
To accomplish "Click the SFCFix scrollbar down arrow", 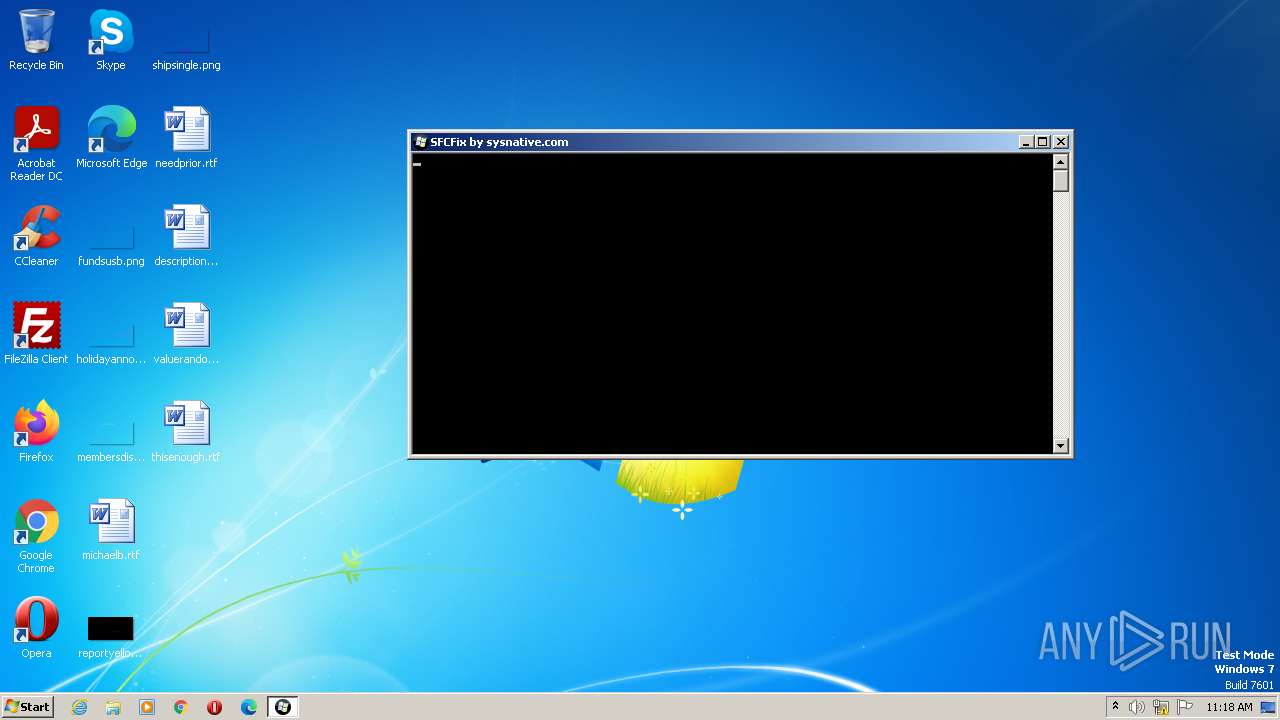I will (x=1061, y=446).
